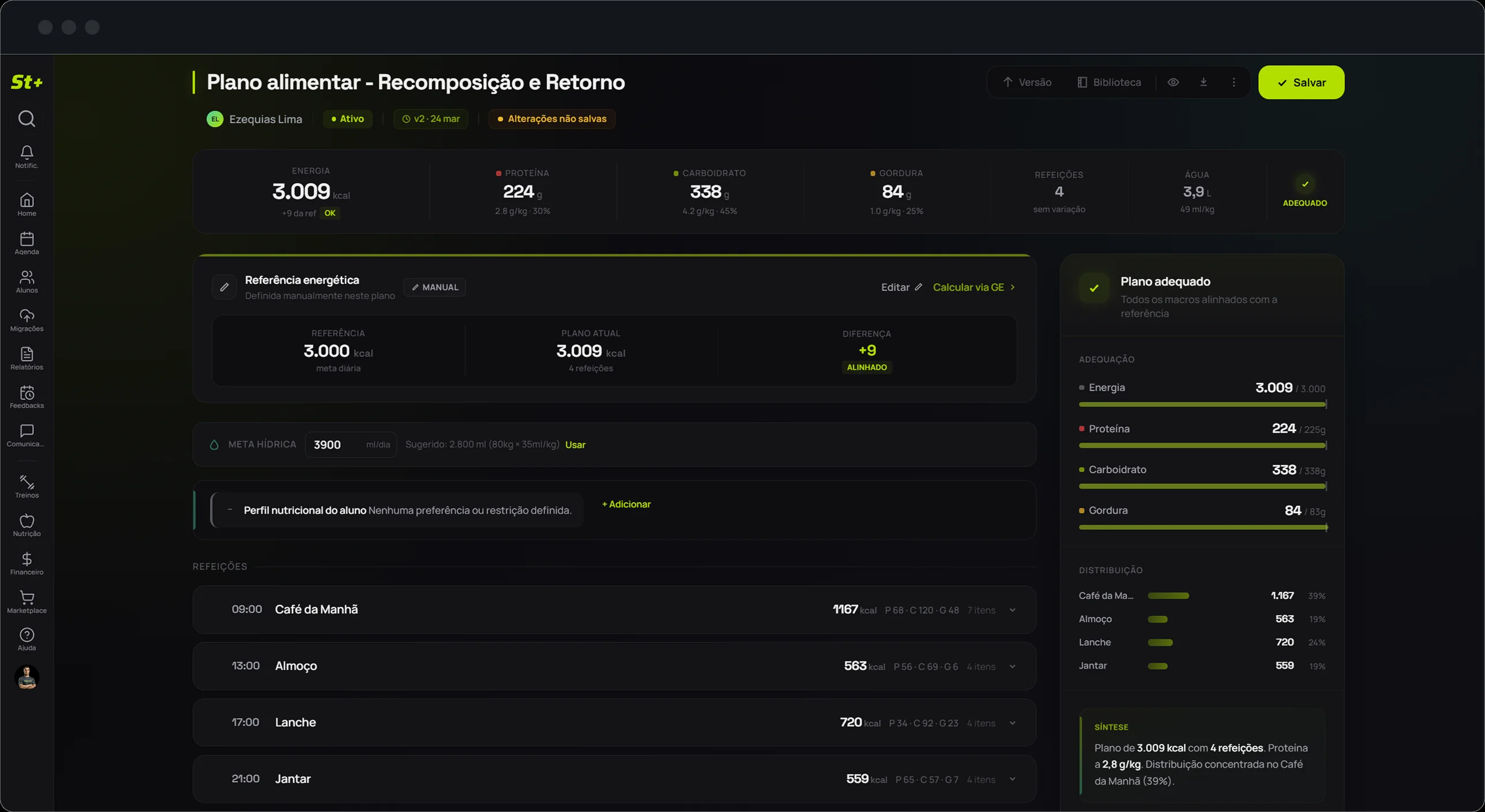
Task: Click the OK badge under Energia
Action: click(330, 213)
